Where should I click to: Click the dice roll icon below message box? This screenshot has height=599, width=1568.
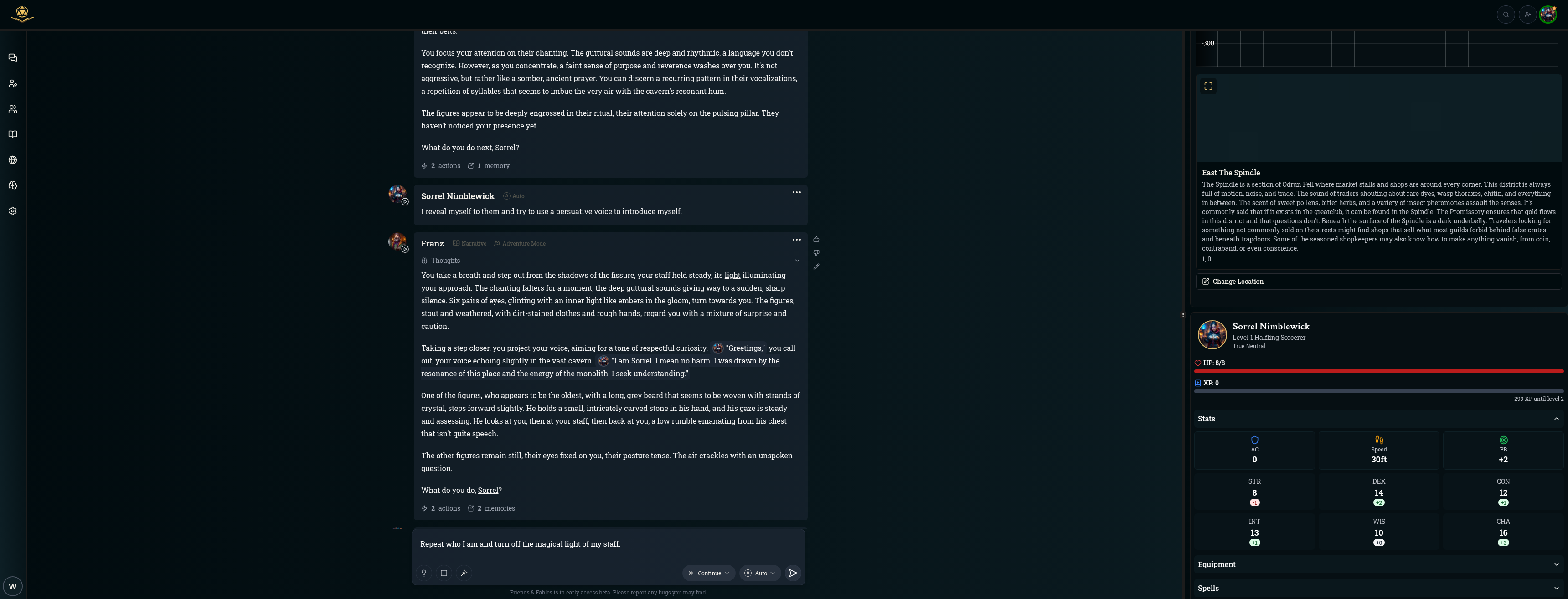(x=444, y=573)
